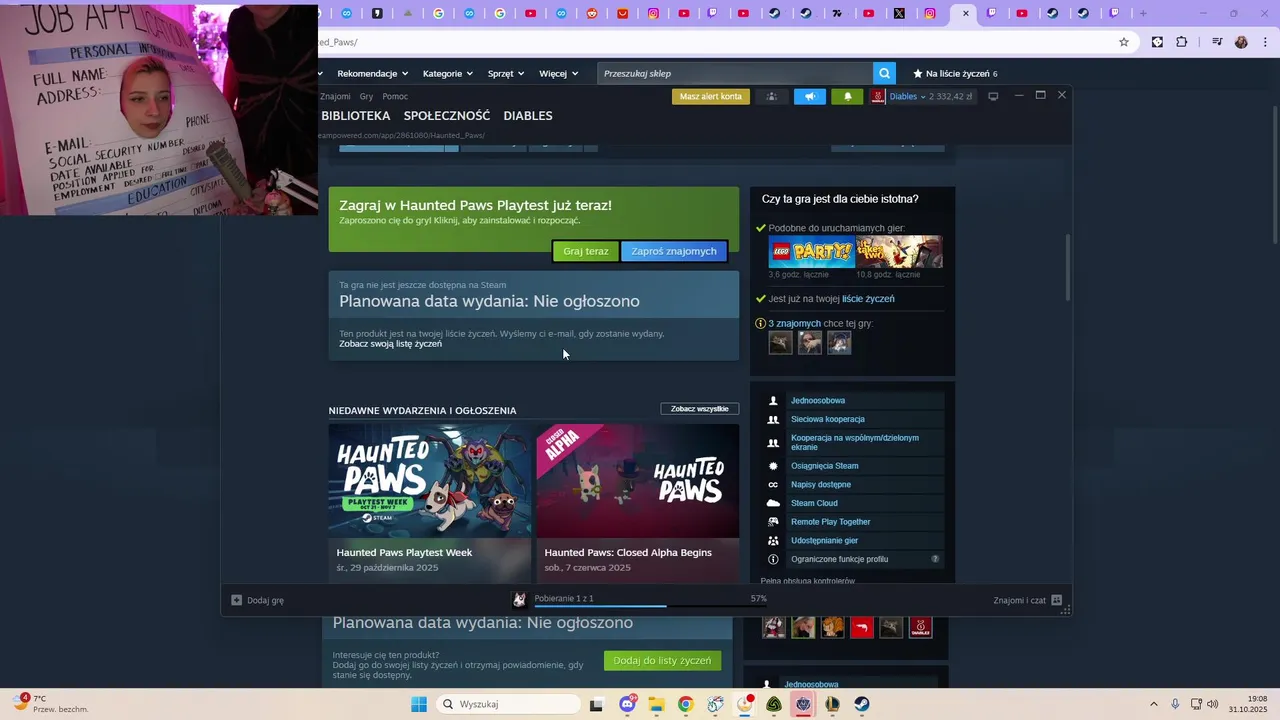Screen dimensions: 1280x720
Task: Click the Zobacz wszystkie button
Action: tap(700, 409)
